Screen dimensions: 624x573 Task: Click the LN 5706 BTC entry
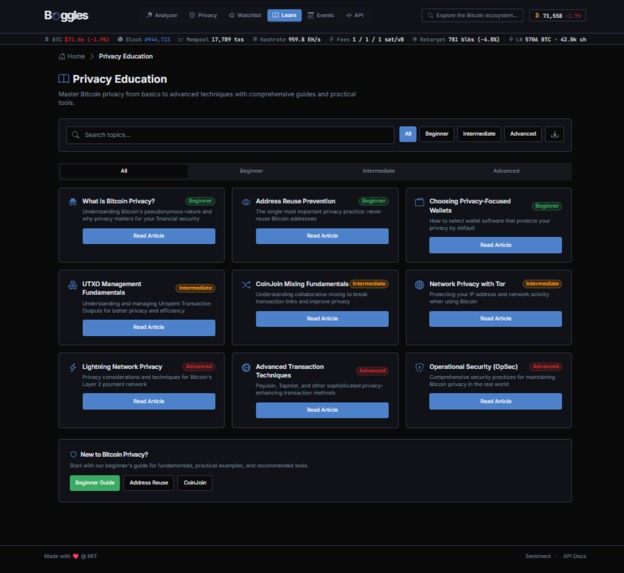pos(548,39)
